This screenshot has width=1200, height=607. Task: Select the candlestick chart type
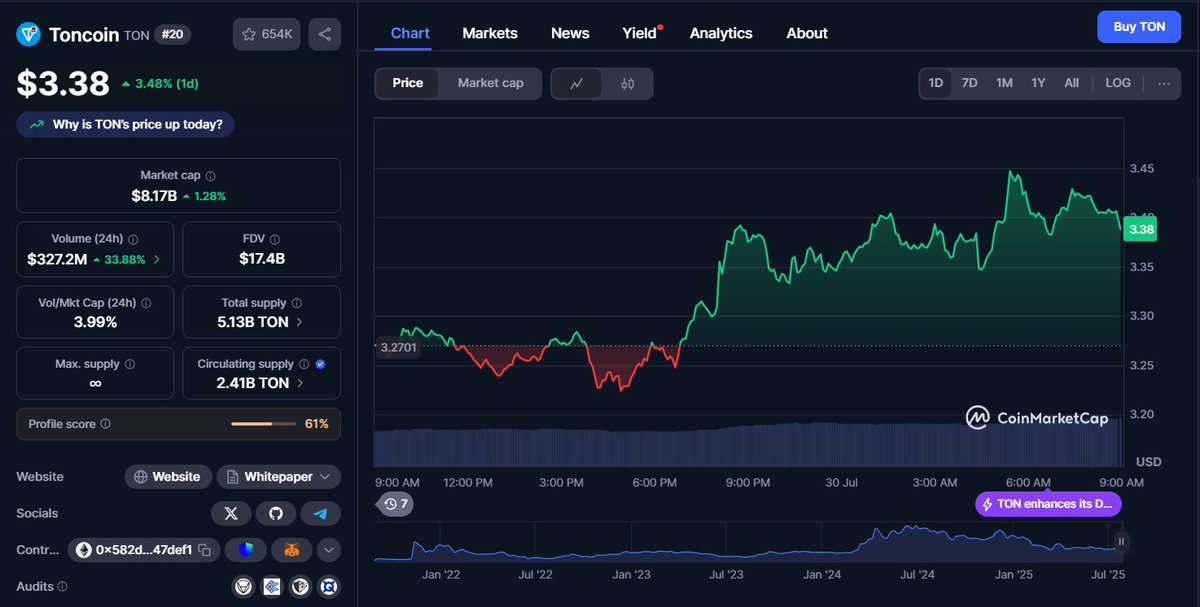tap(628, 84)
